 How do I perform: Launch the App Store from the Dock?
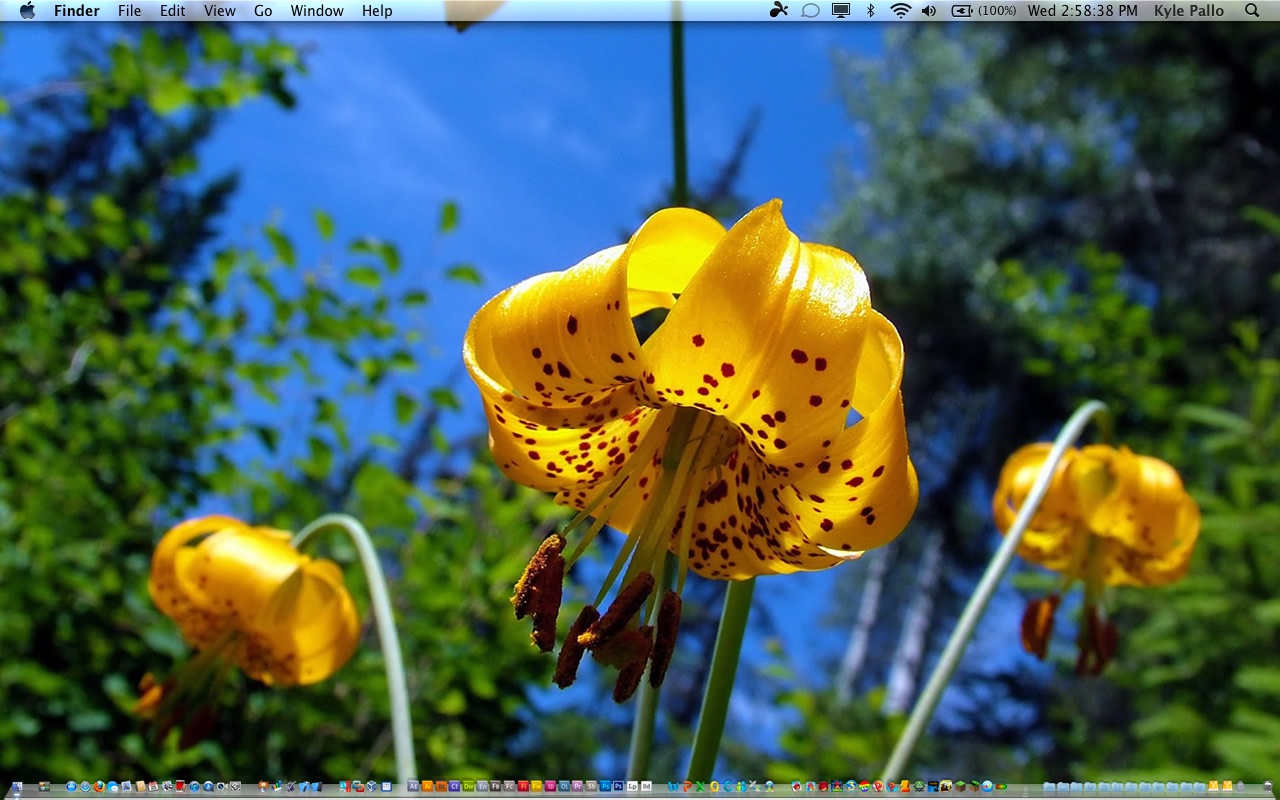pyautogui.click(x=71, y=786)
